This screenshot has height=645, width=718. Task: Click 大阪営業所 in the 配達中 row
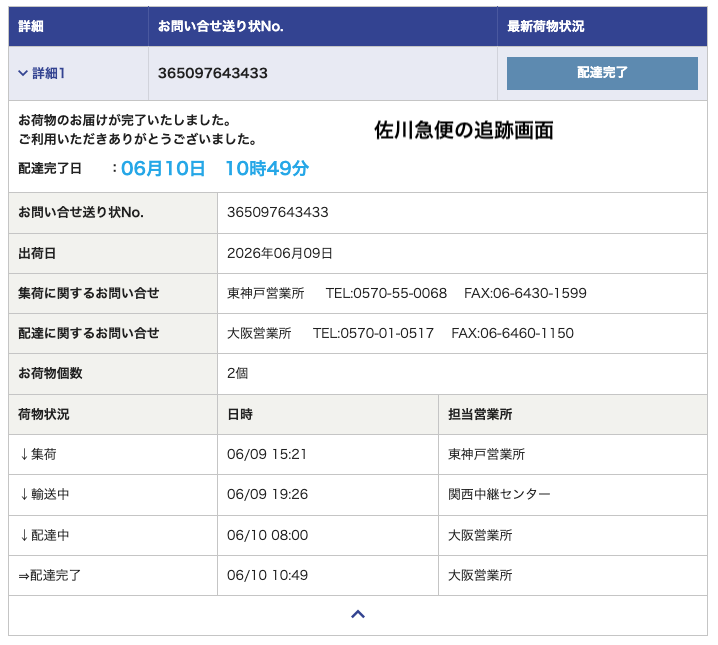click(480, 535)
